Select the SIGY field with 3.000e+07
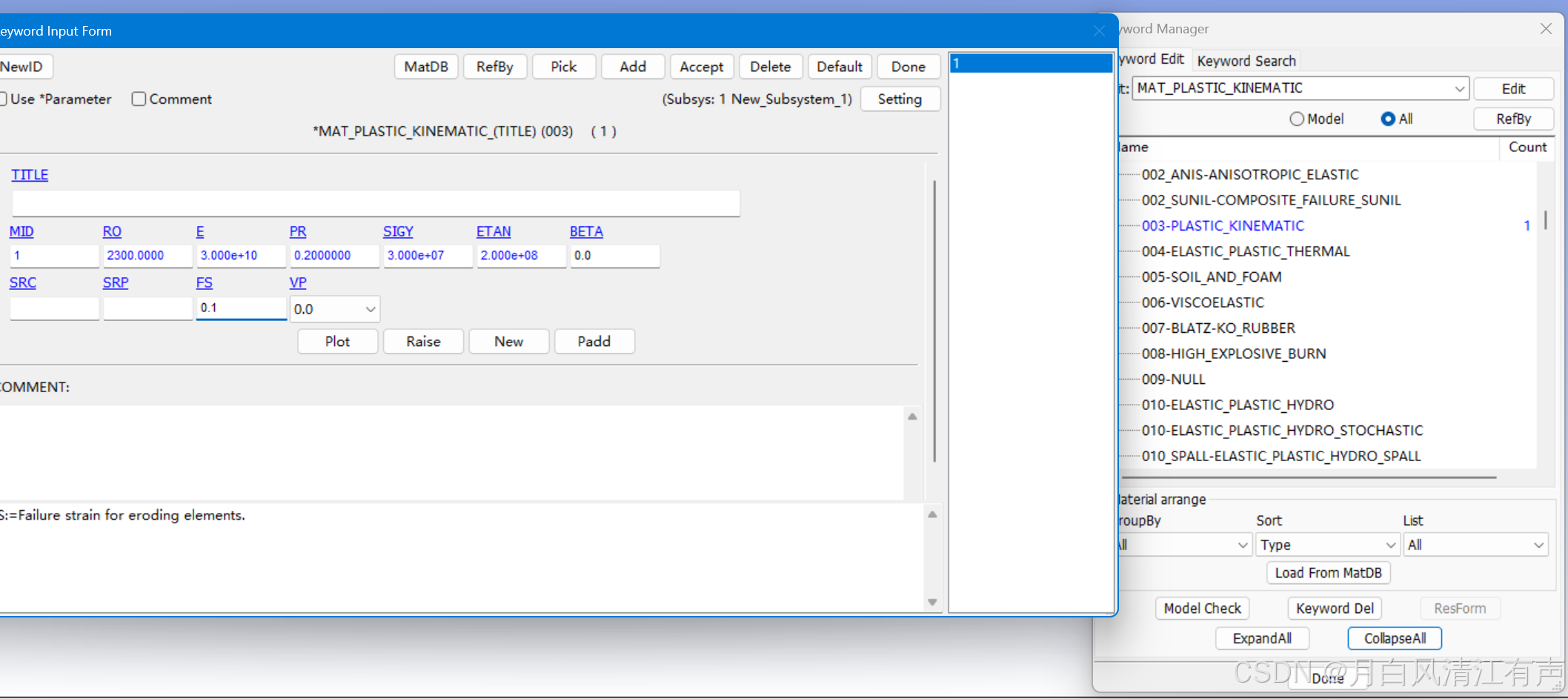Viewport: 1568px width, 699px height. 428,256
